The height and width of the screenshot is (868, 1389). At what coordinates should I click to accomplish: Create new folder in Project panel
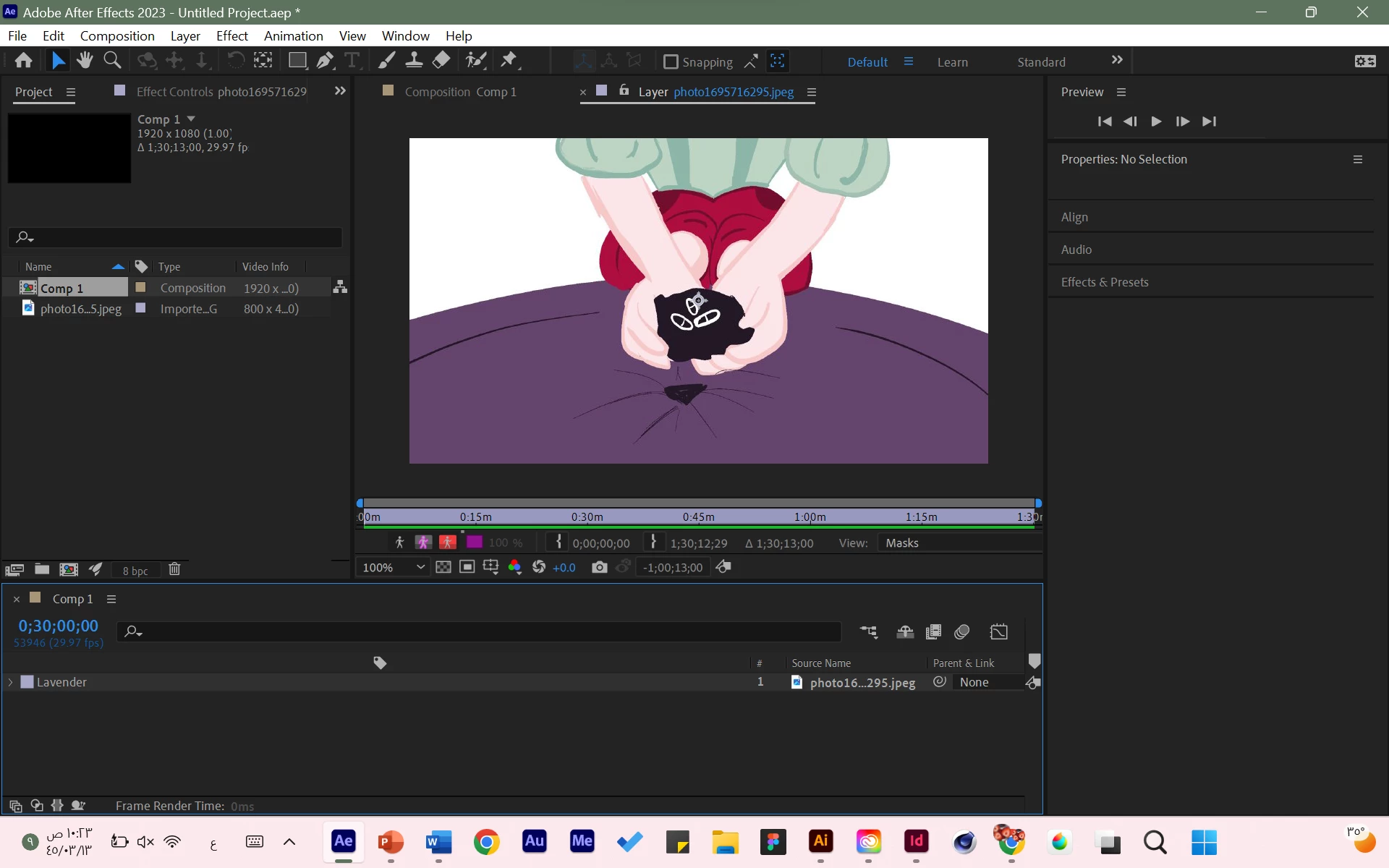42,570
